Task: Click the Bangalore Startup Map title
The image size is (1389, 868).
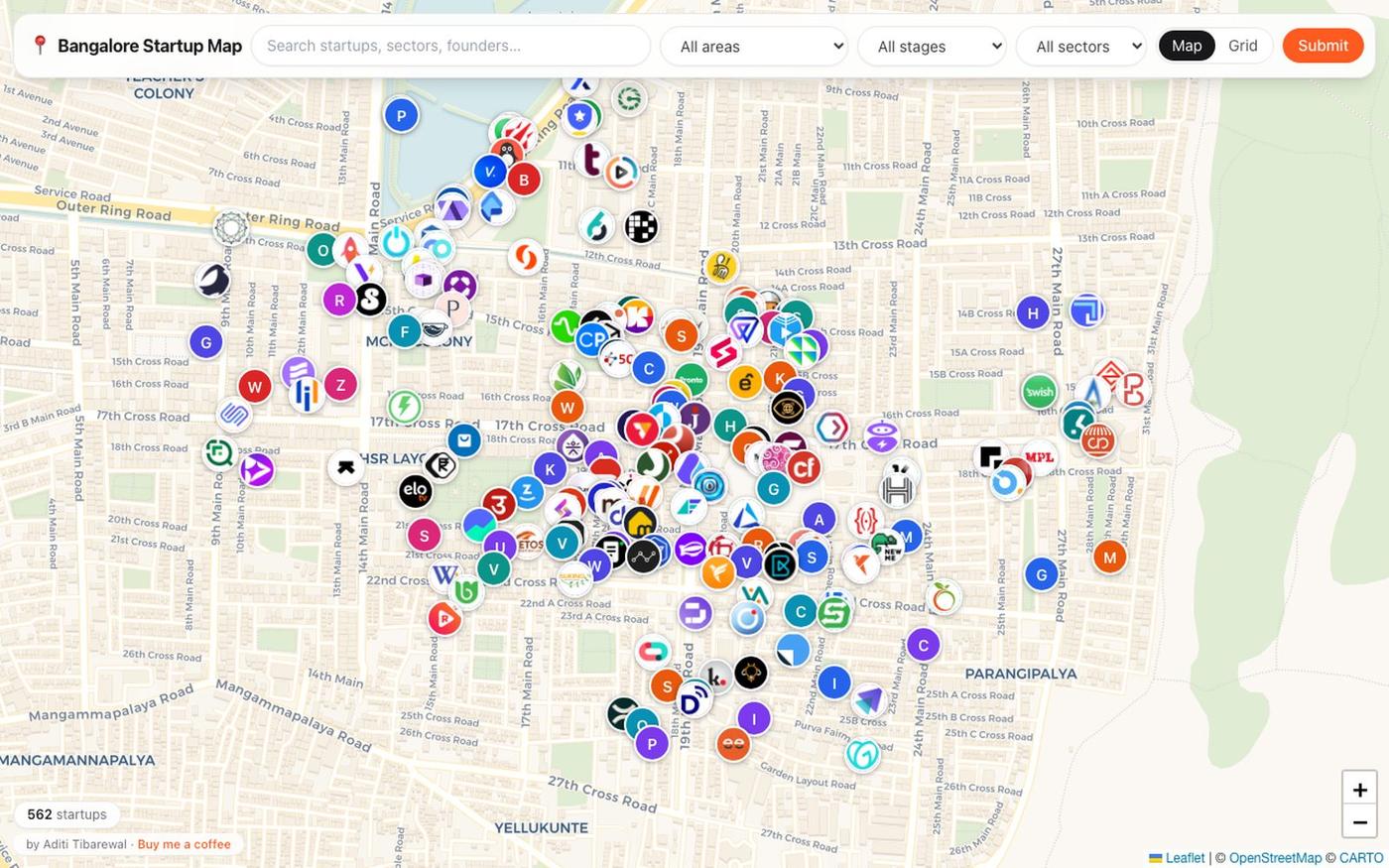Action: (x=150, y=46)
